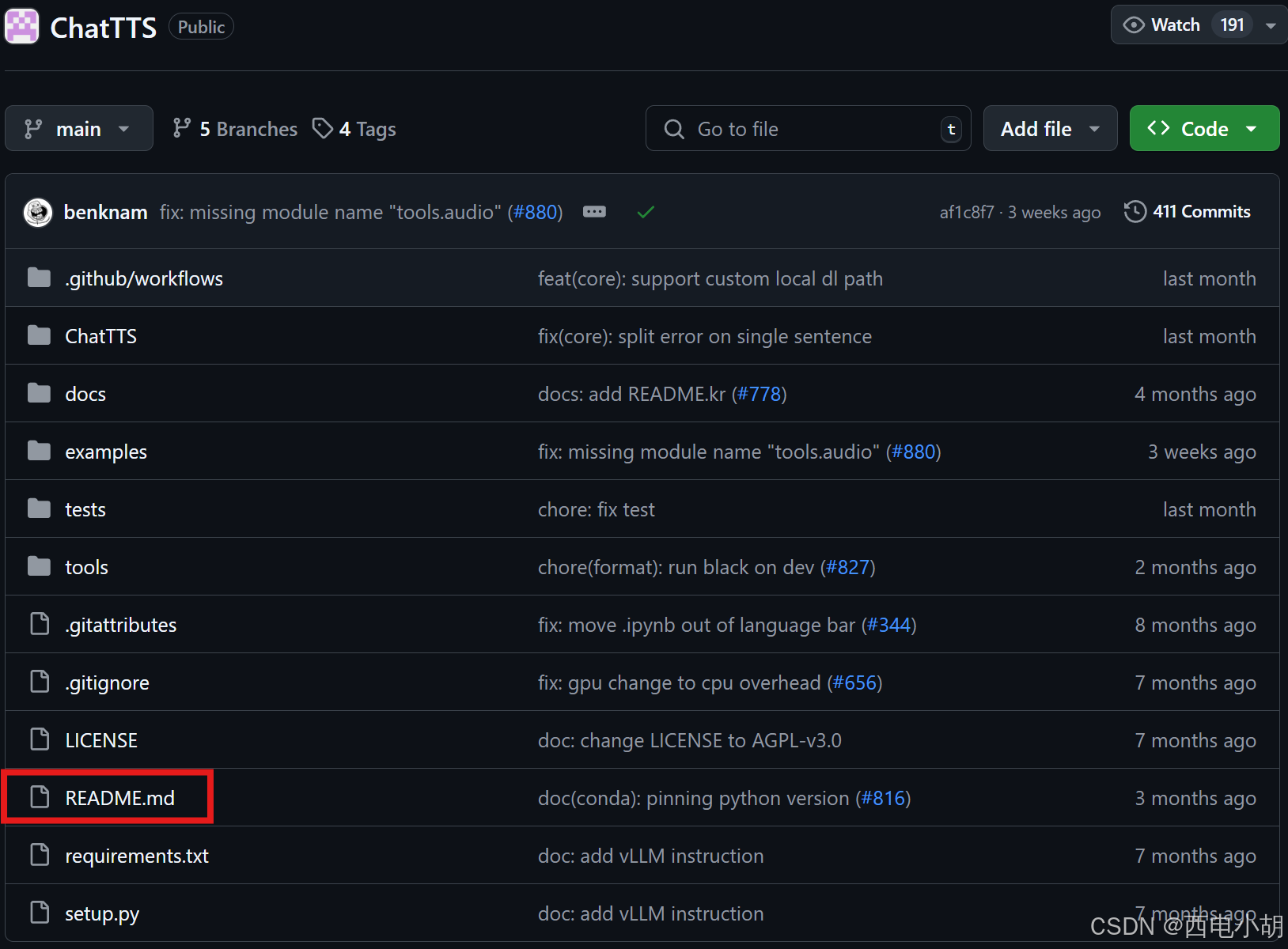The image size is (1288, 949).
Task: Click the tag icon beside 4 Tags
Action: click(322, 128)
